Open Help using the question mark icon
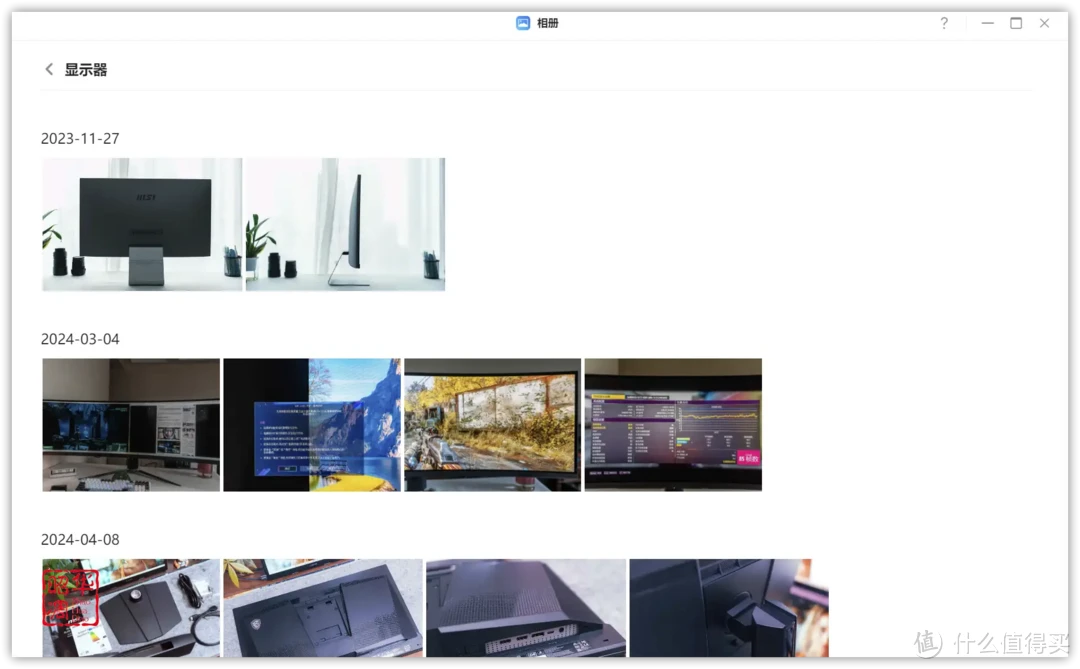 tap(943, 23)
